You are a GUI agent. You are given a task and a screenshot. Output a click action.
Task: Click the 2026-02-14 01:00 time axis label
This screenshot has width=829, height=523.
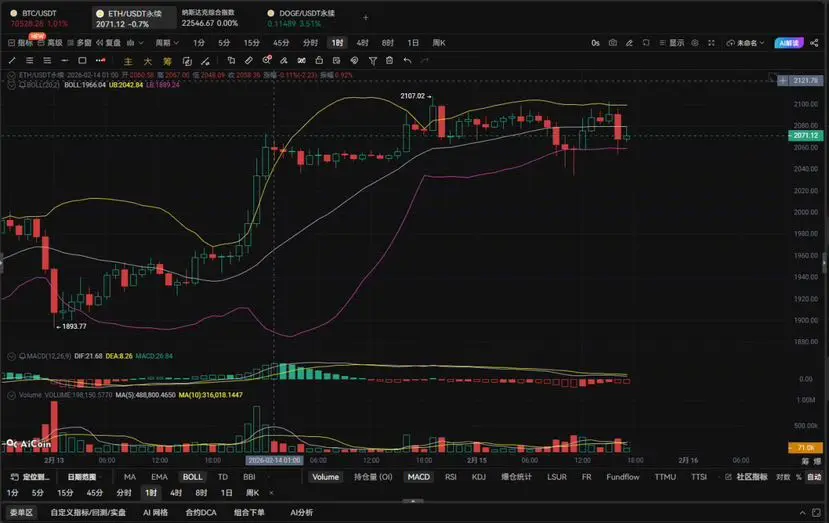(x=274, y=461)
